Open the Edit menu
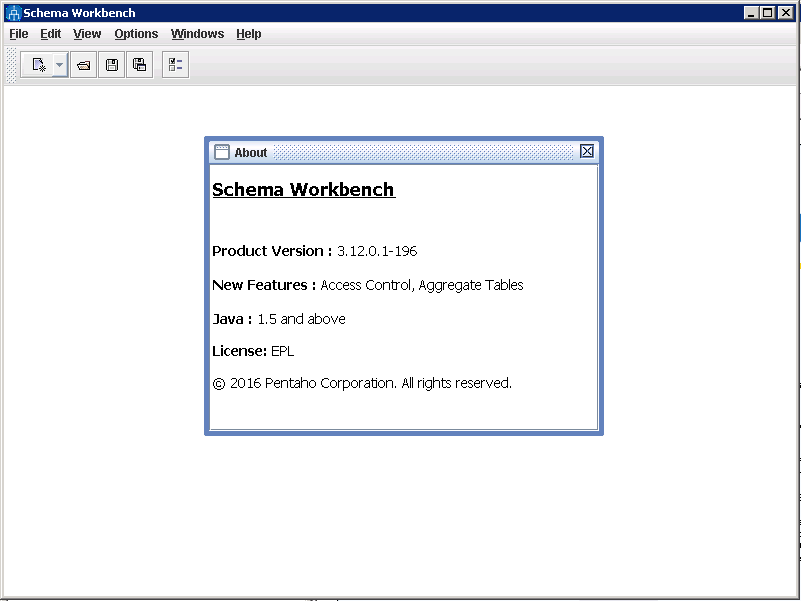This screenshot has width=801, height=601. point(51,34)
